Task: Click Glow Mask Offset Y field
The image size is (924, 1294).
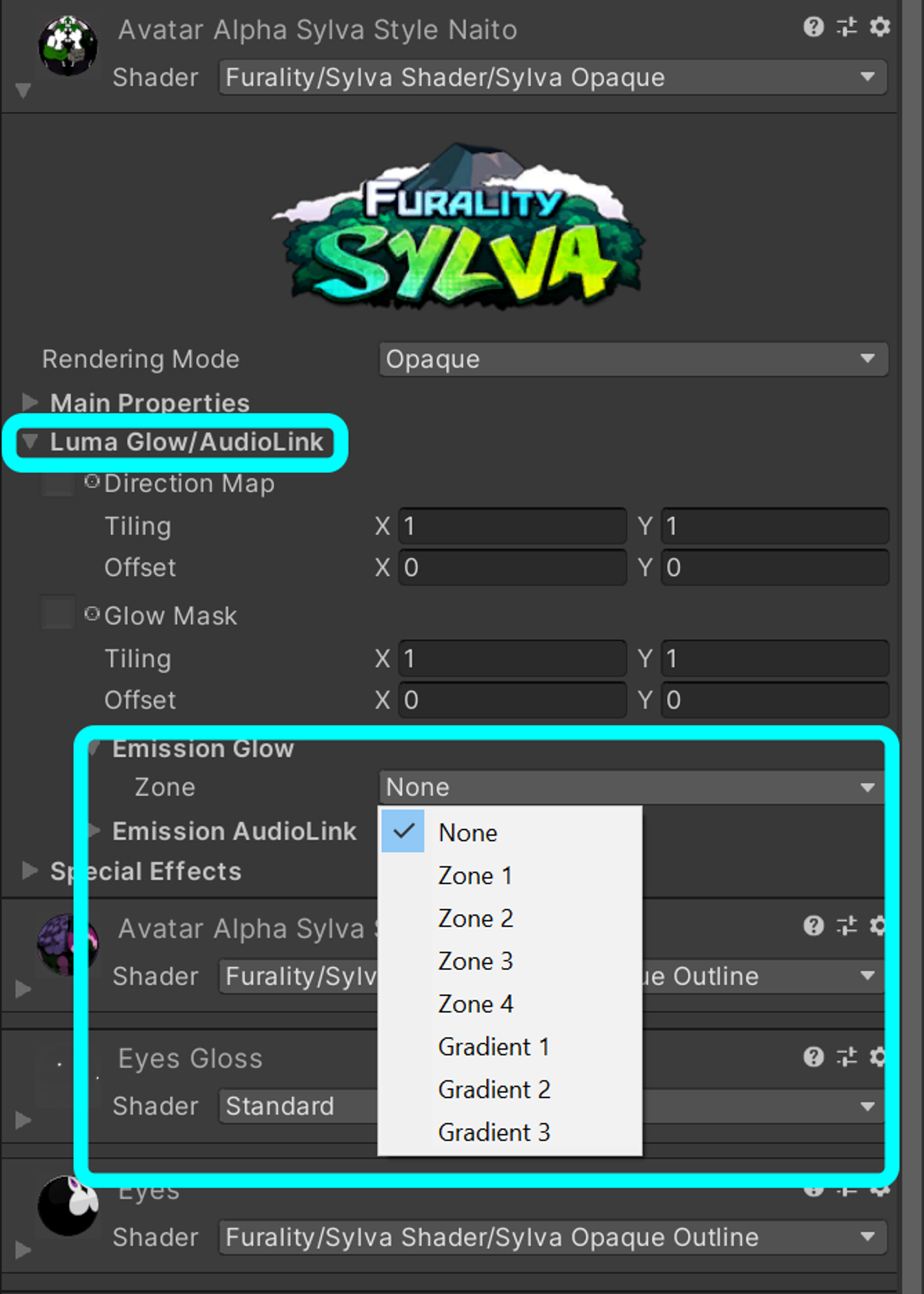Action: pos(775,700)
